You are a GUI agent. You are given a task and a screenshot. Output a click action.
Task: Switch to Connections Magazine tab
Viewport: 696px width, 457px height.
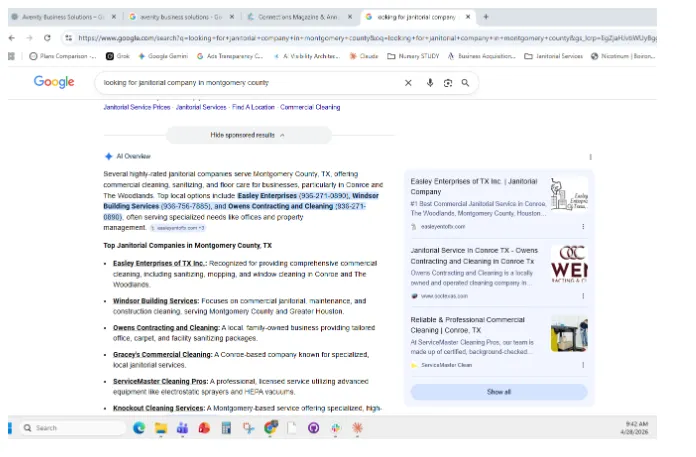pyautogui.click(x=298, y=17)
